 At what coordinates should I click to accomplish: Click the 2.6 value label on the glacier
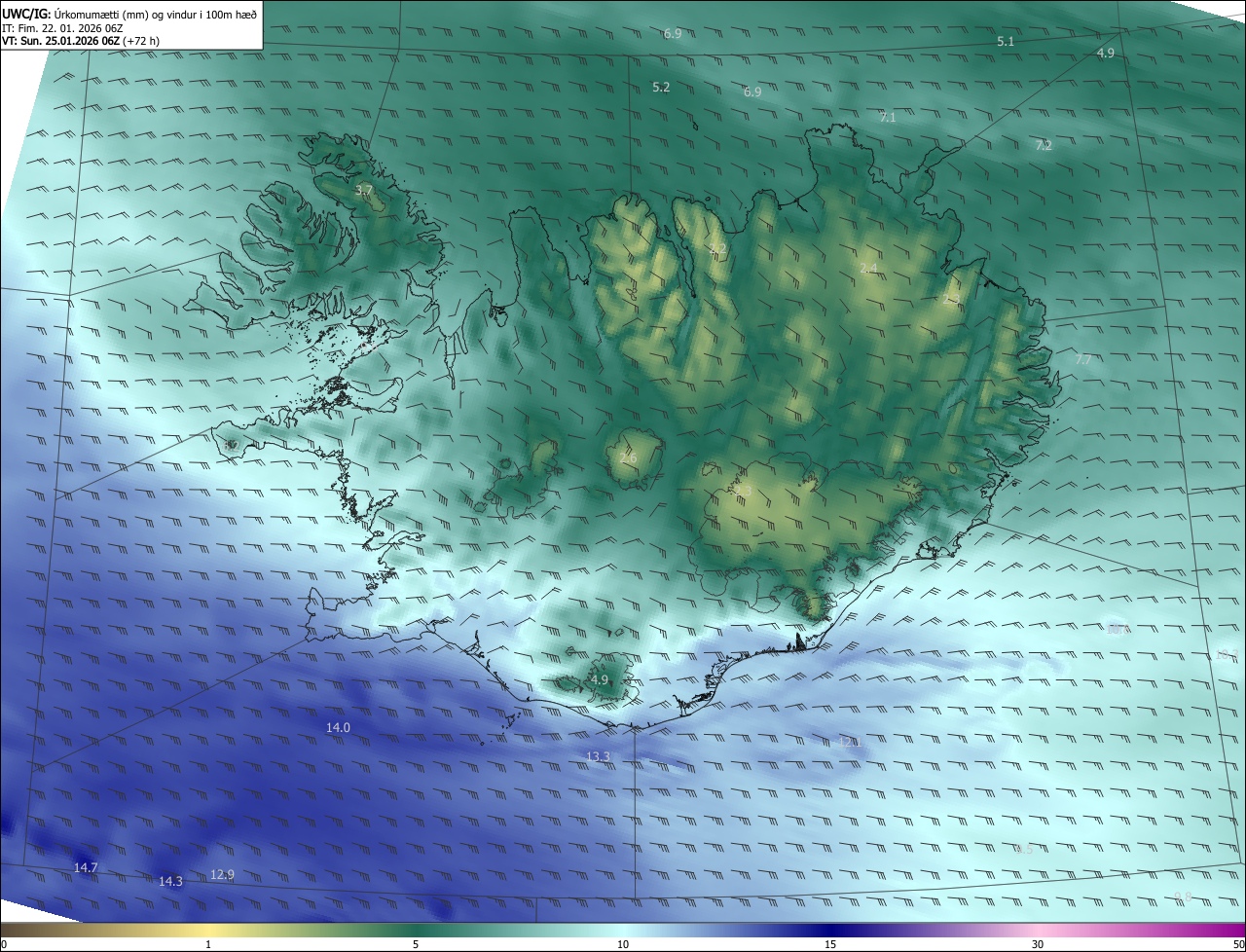pos(628,458)
